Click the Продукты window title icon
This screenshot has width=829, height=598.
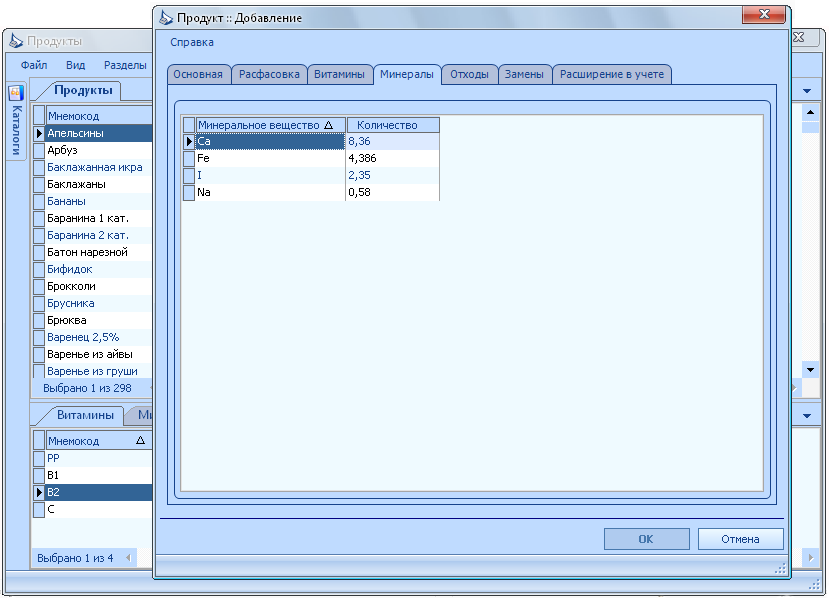click(x=16, y=41)
